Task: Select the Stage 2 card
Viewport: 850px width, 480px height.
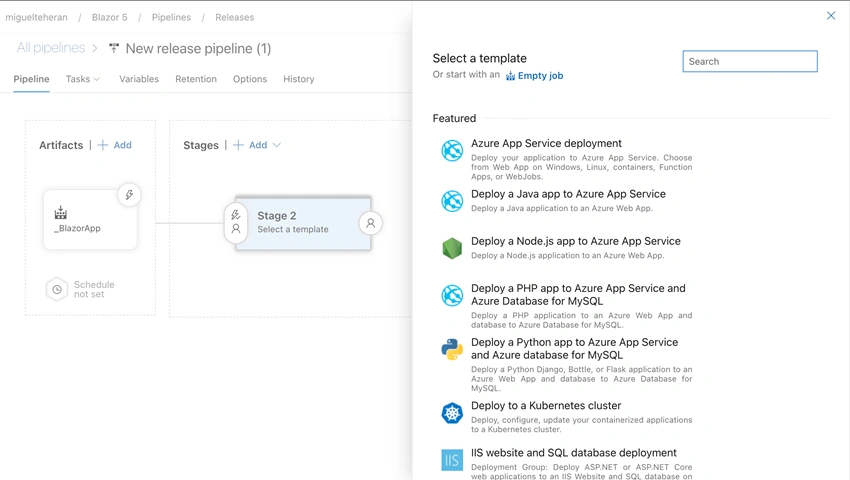Action: 303,223
